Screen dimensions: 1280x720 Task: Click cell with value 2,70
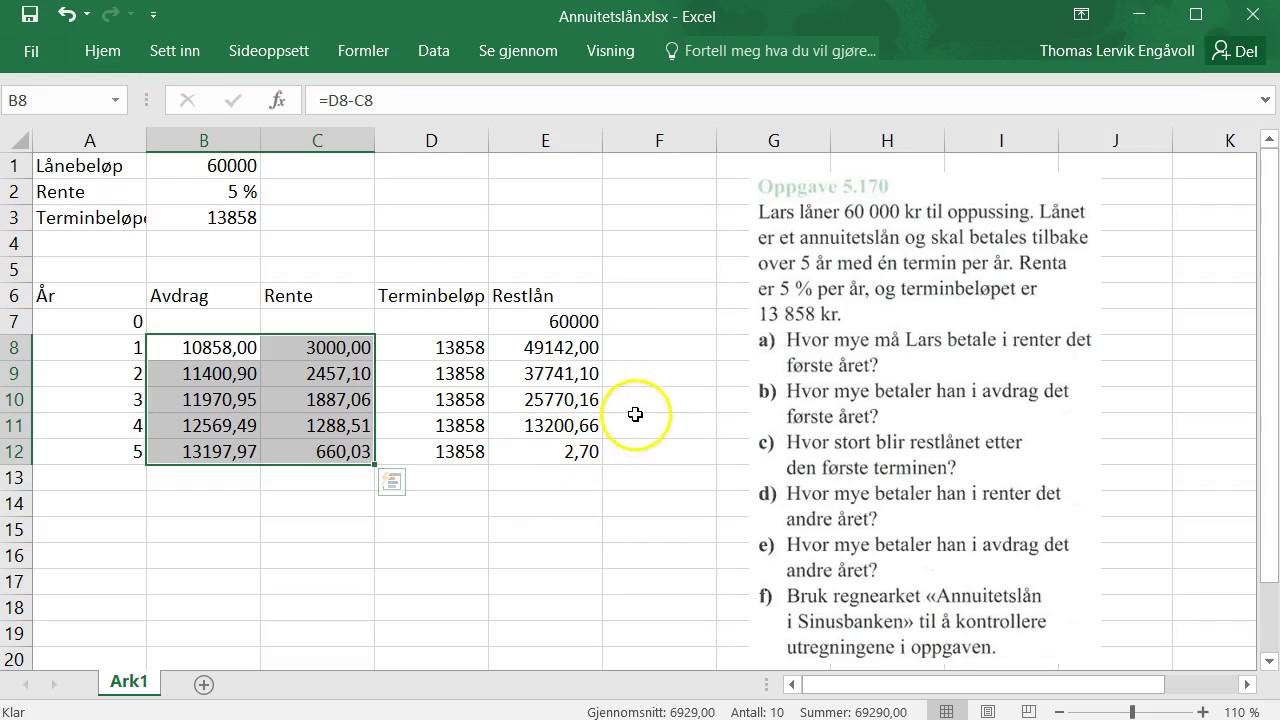click(x=545, y=452)
